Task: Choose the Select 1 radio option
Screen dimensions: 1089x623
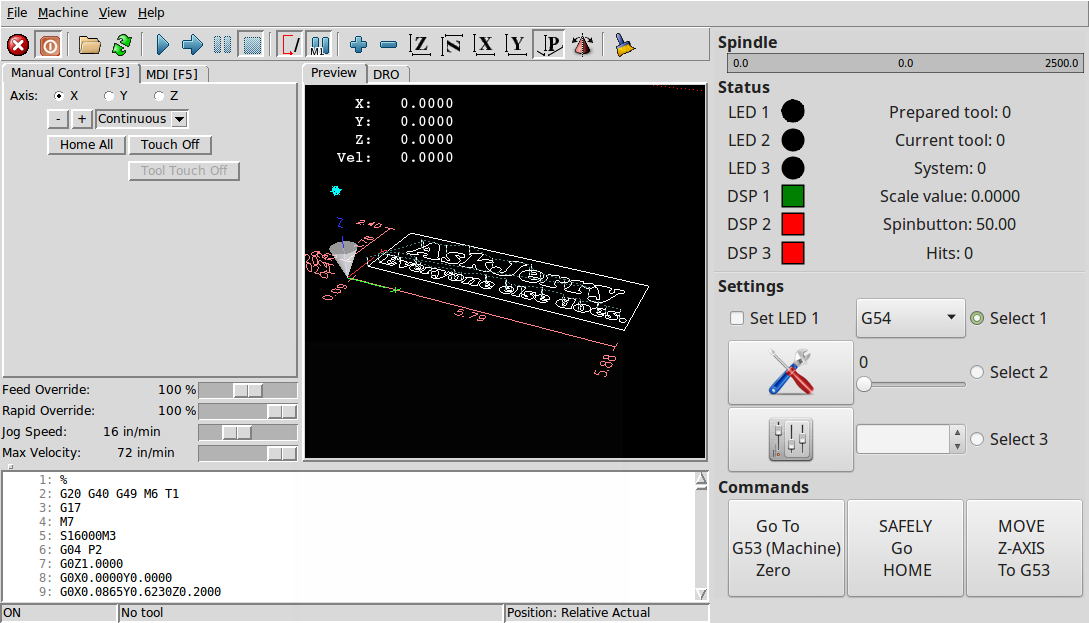Action: pos(977,318)
